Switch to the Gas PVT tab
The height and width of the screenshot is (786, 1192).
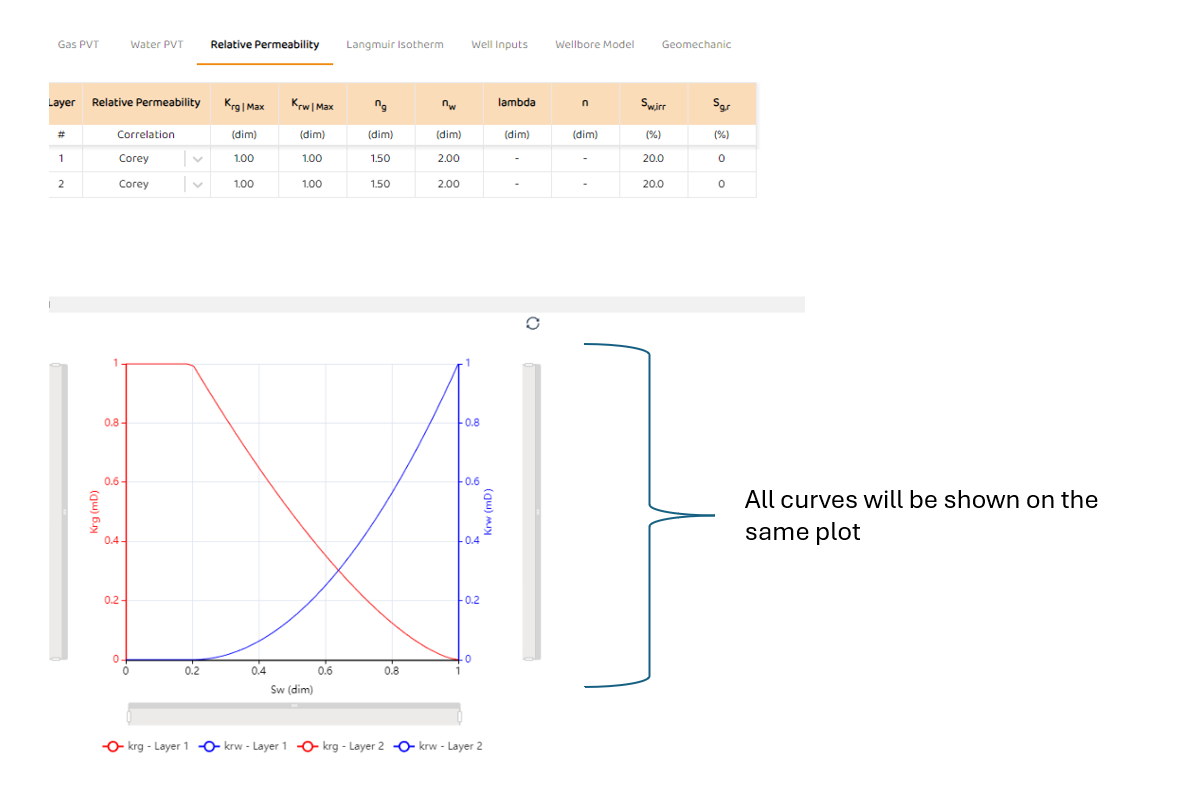[x=78, y=45]
